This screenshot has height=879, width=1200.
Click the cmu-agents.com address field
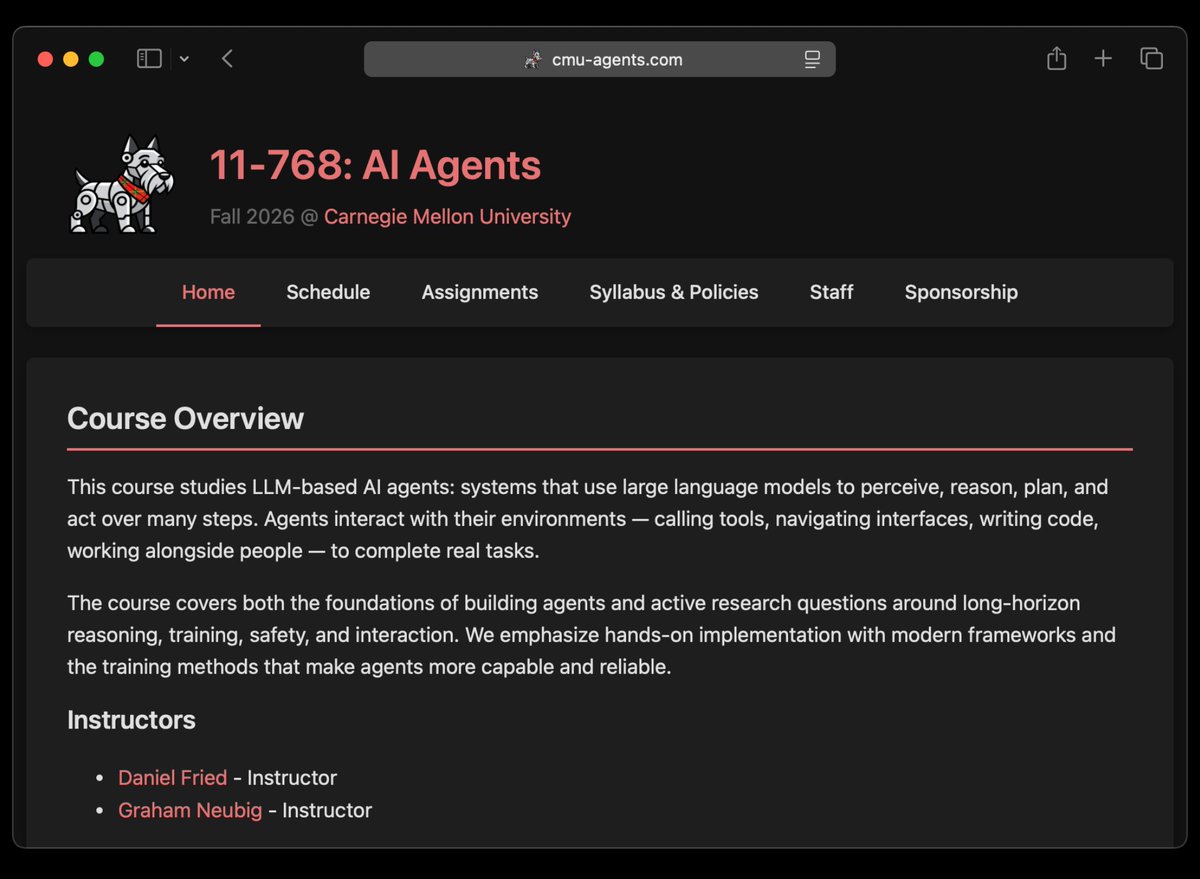(x=600, y=59)
